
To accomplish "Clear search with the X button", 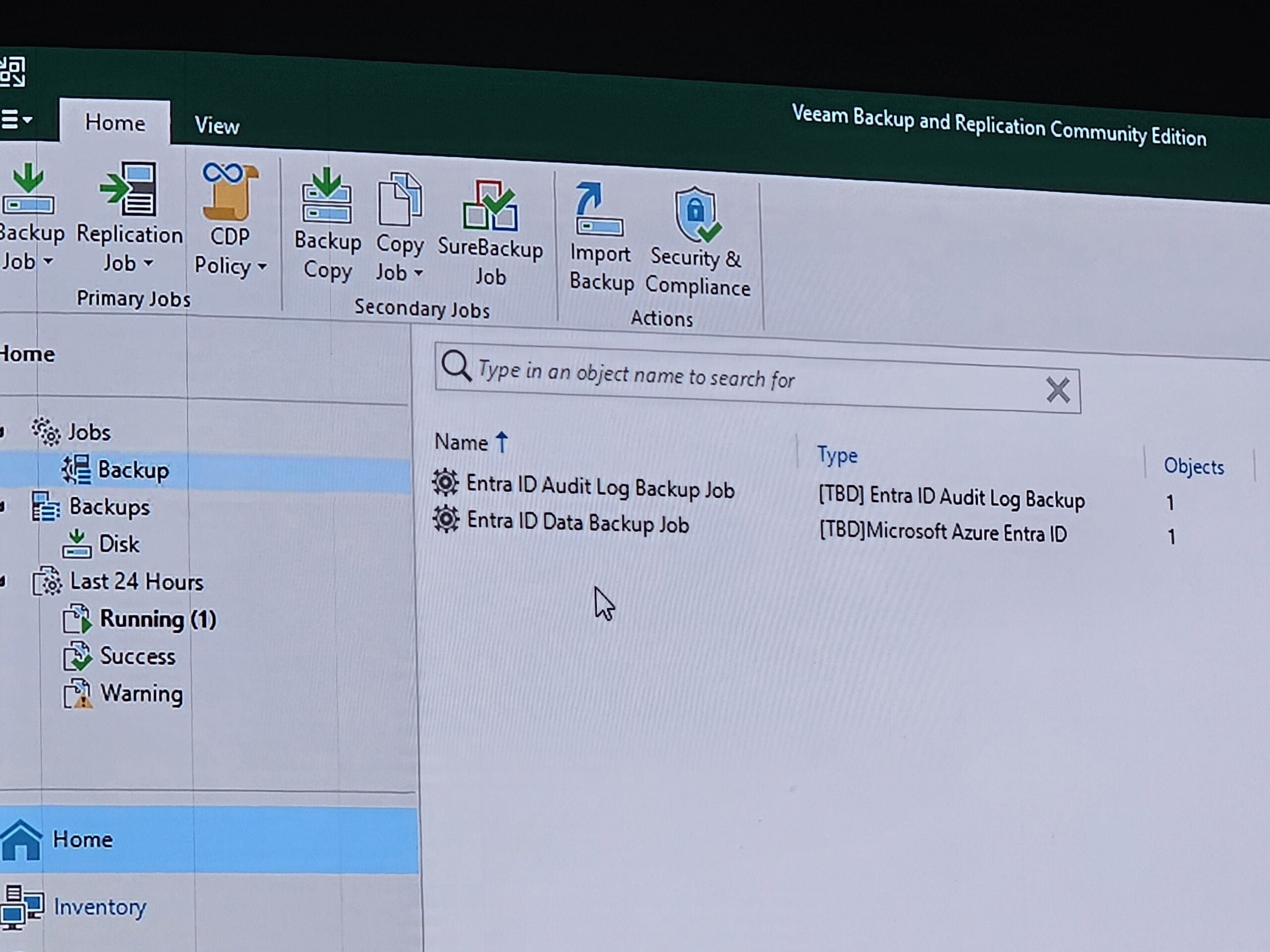I will (x=1057, y=390).
